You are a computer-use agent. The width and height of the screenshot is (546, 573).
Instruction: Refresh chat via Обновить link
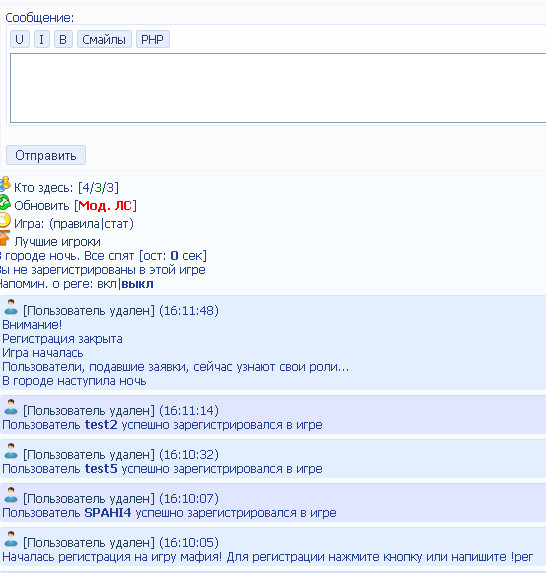tap(42, 206)
